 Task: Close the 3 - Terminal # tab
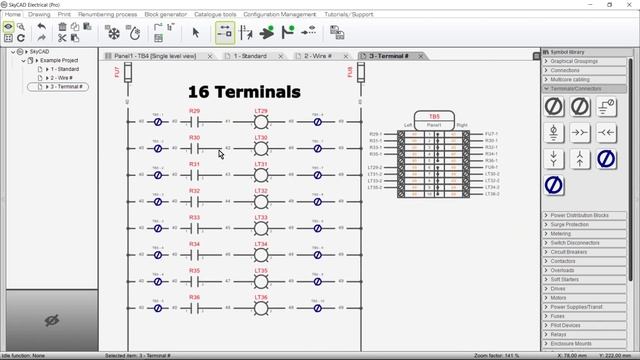point(420,56)
